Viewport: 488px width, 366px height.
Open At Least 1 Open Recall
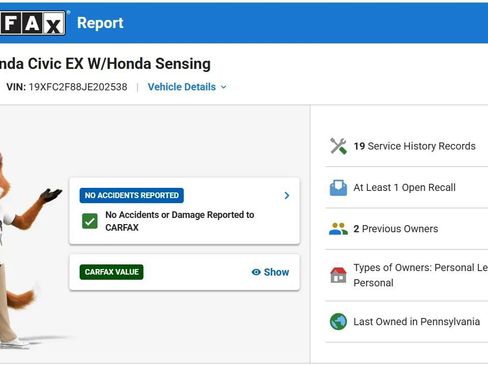point(406,188)
